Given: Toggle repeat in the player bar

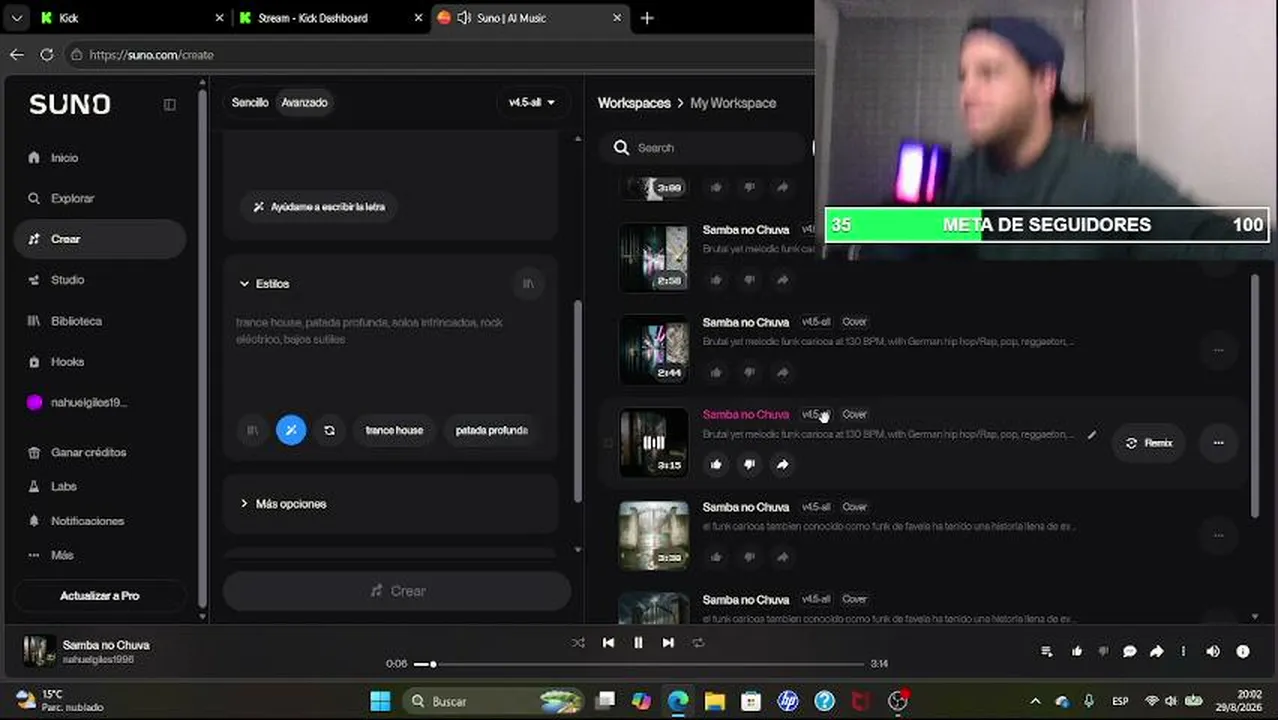Looking at the screenshot, I should tap(698, 643).
